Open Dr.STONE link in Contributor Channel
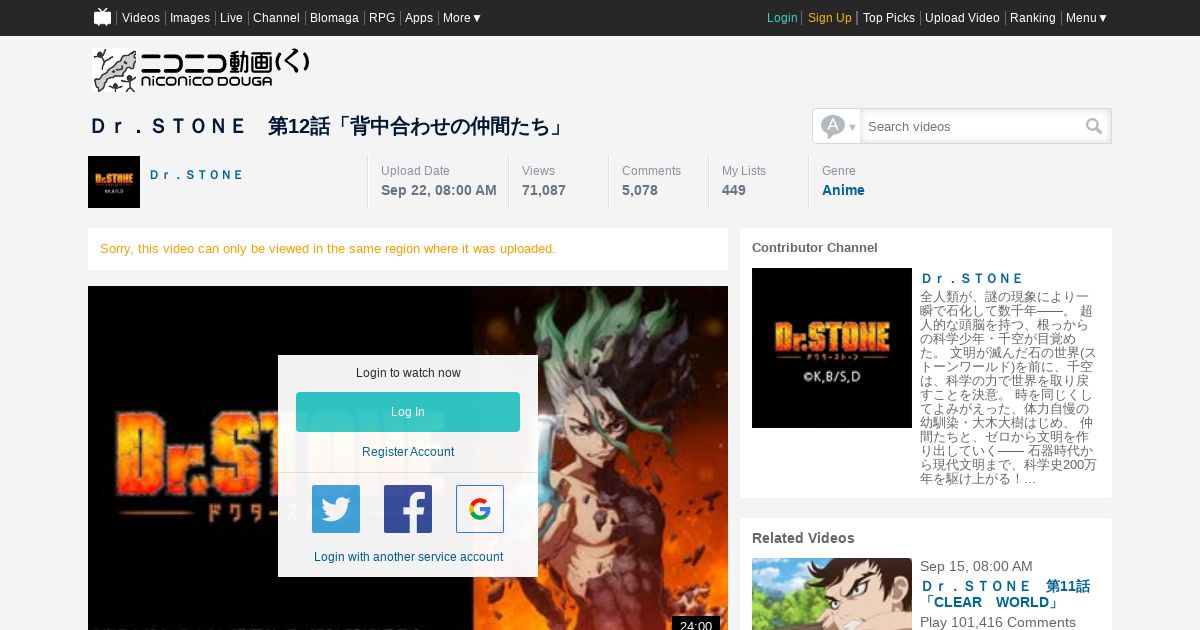This screenshot has width=1200, height=630. (973, 279)
